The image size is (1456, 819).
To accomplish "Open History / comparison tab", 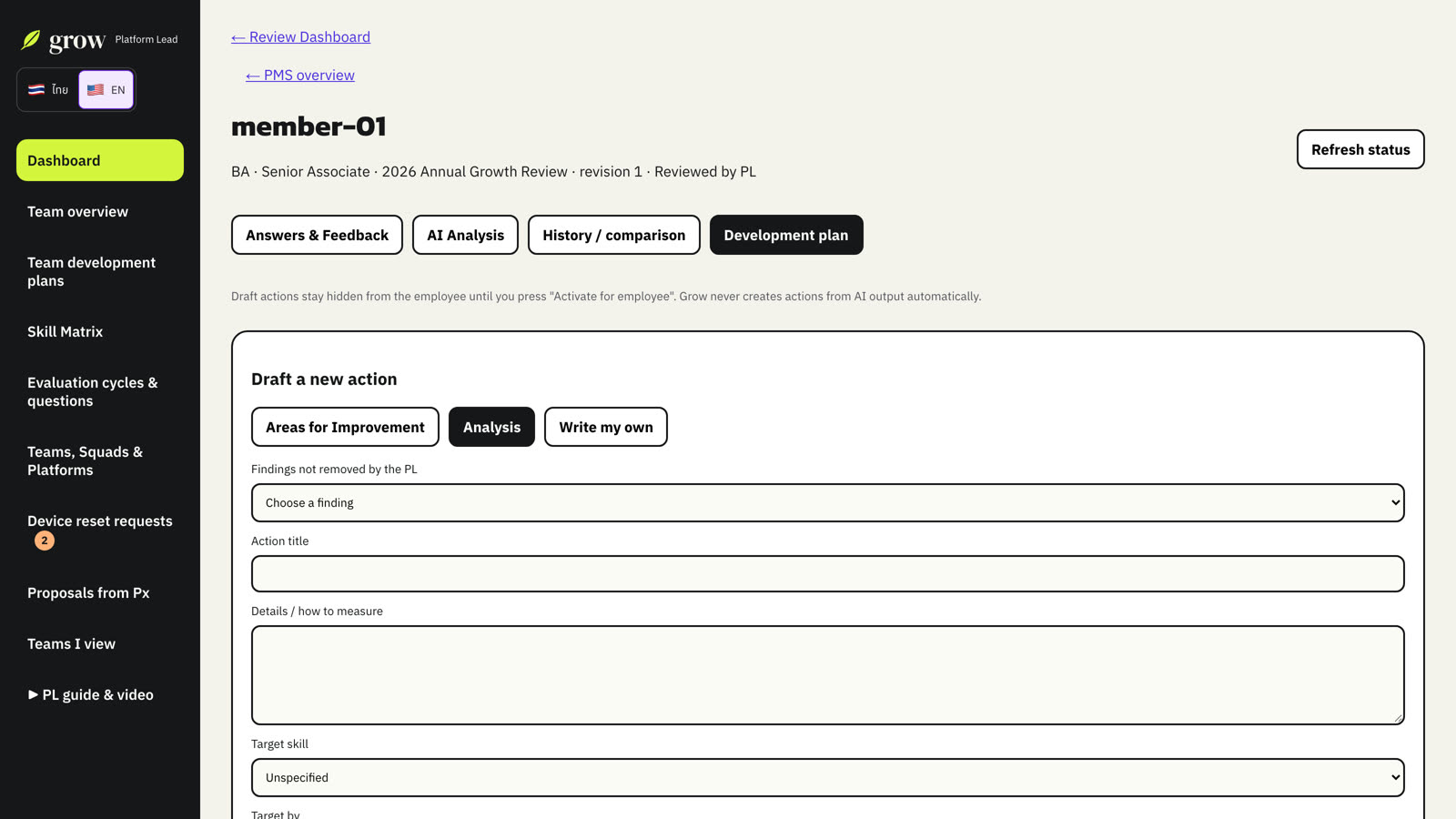I will pyautogui.click(x=614, y=235).
